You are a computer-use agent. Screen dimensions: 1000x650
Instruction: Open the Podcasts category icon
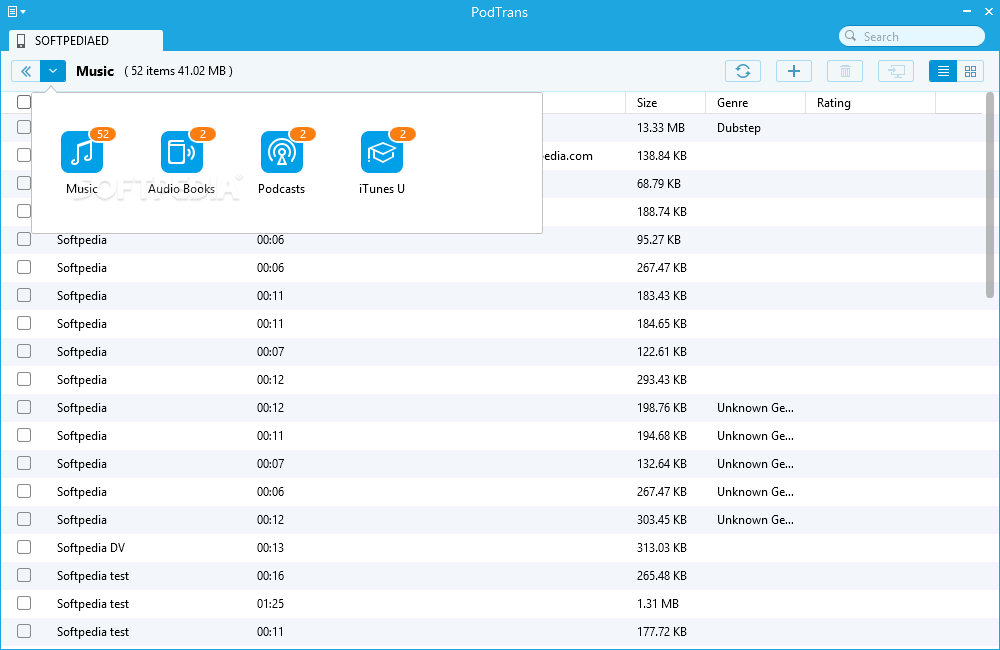point(282,152)
